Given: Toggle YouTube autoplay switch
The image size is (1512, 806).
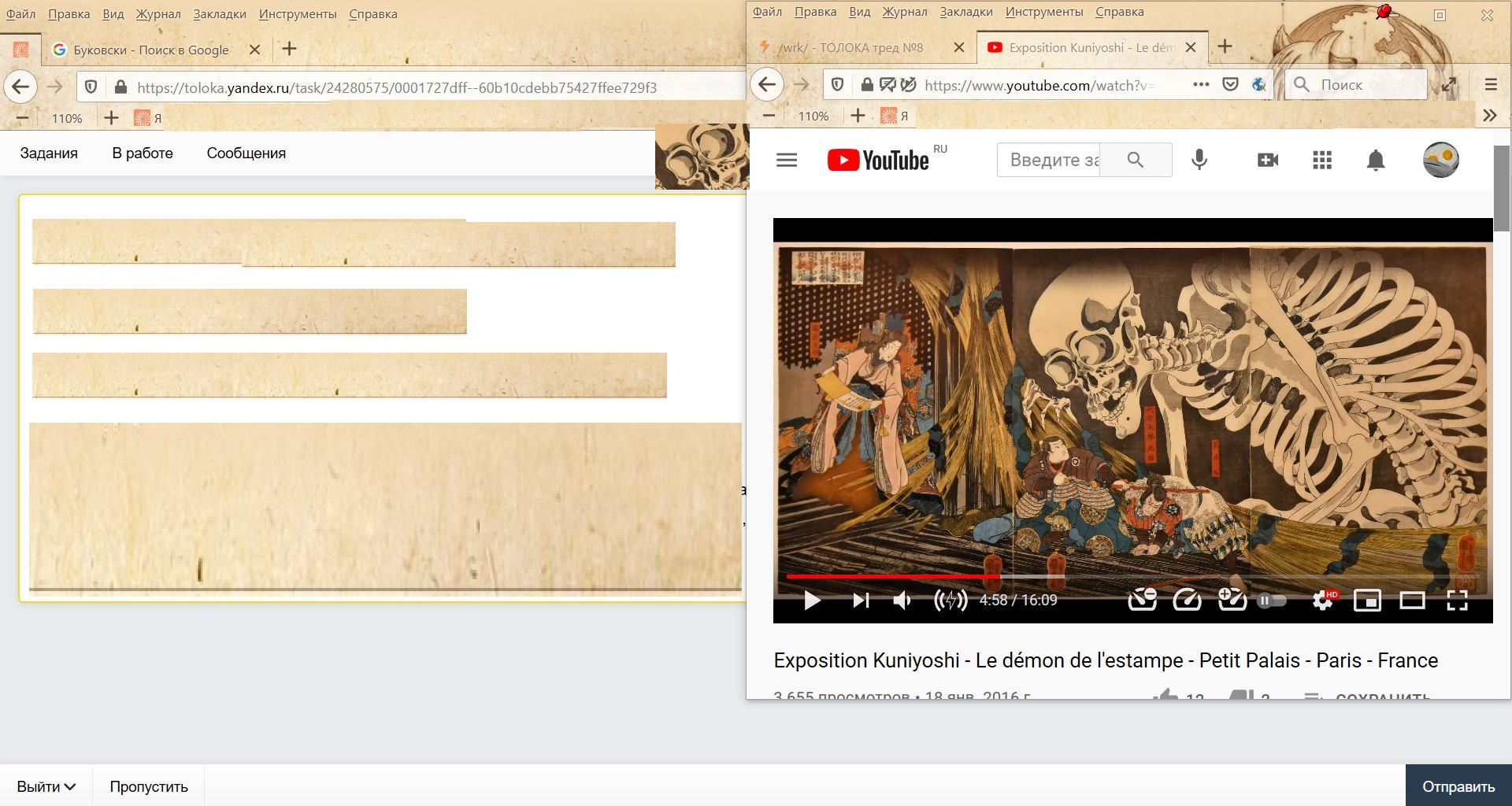Looking at the screenshot, I should [1272, 601].
